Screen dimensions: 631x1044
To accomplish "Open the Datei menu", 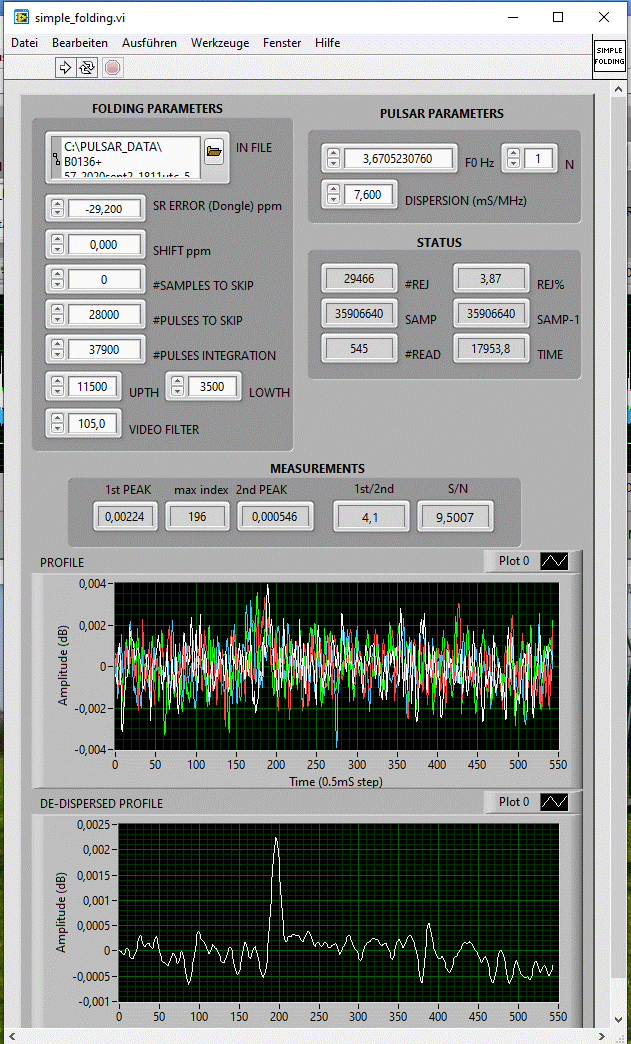I will 25,43.
